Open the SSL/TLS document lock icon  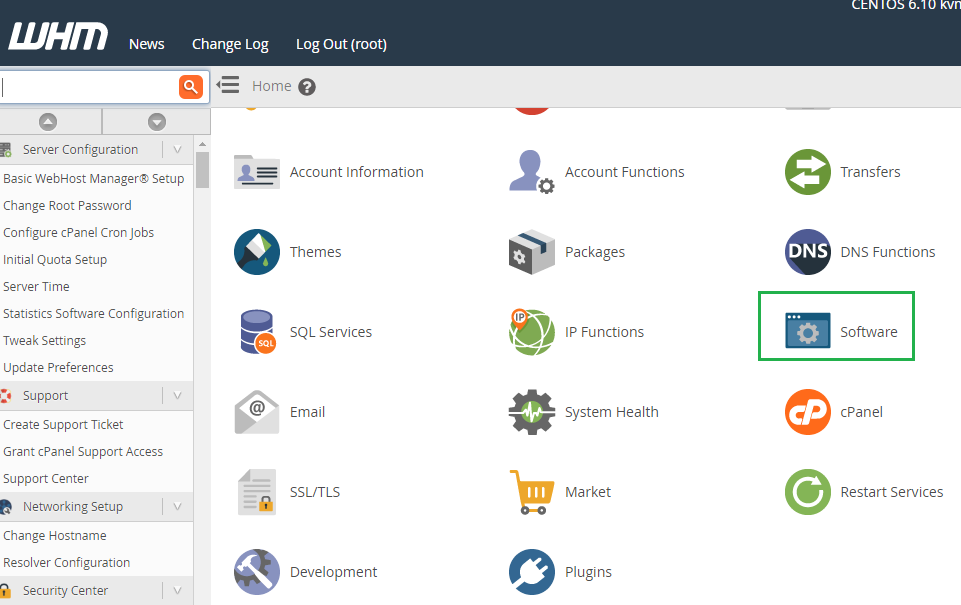257,492
